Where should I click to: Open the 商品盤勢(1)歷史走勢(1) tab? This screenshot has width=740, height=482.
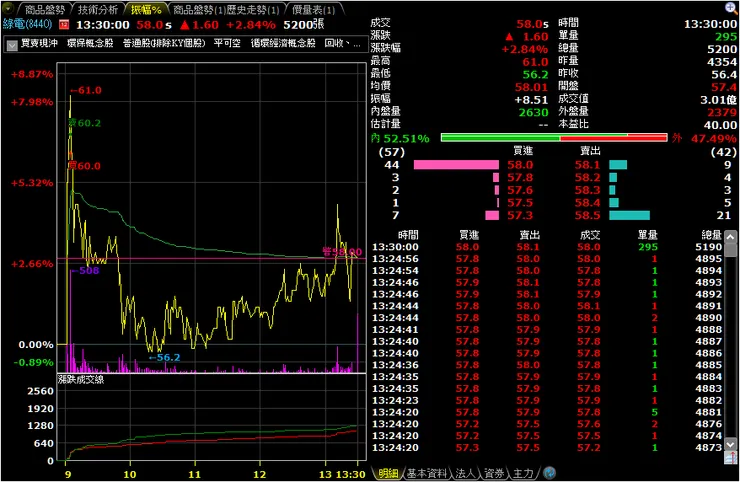tap(226, 9)
